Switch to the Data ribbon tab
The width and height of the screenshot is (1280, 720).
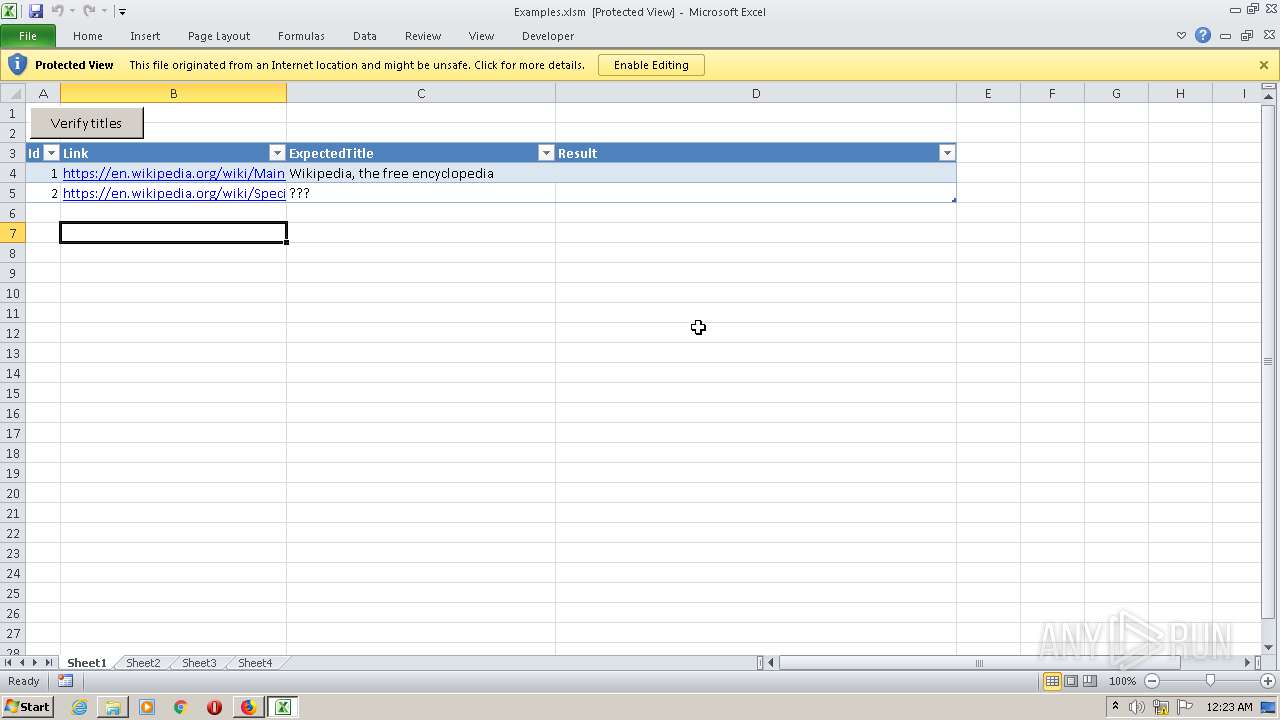tap(365, 36)
